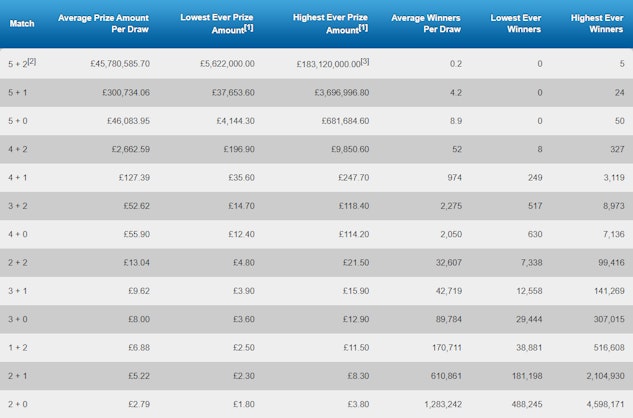
Task: Open footnote [3] beside £183,120,000.00
Action: (x=365, y=61)
